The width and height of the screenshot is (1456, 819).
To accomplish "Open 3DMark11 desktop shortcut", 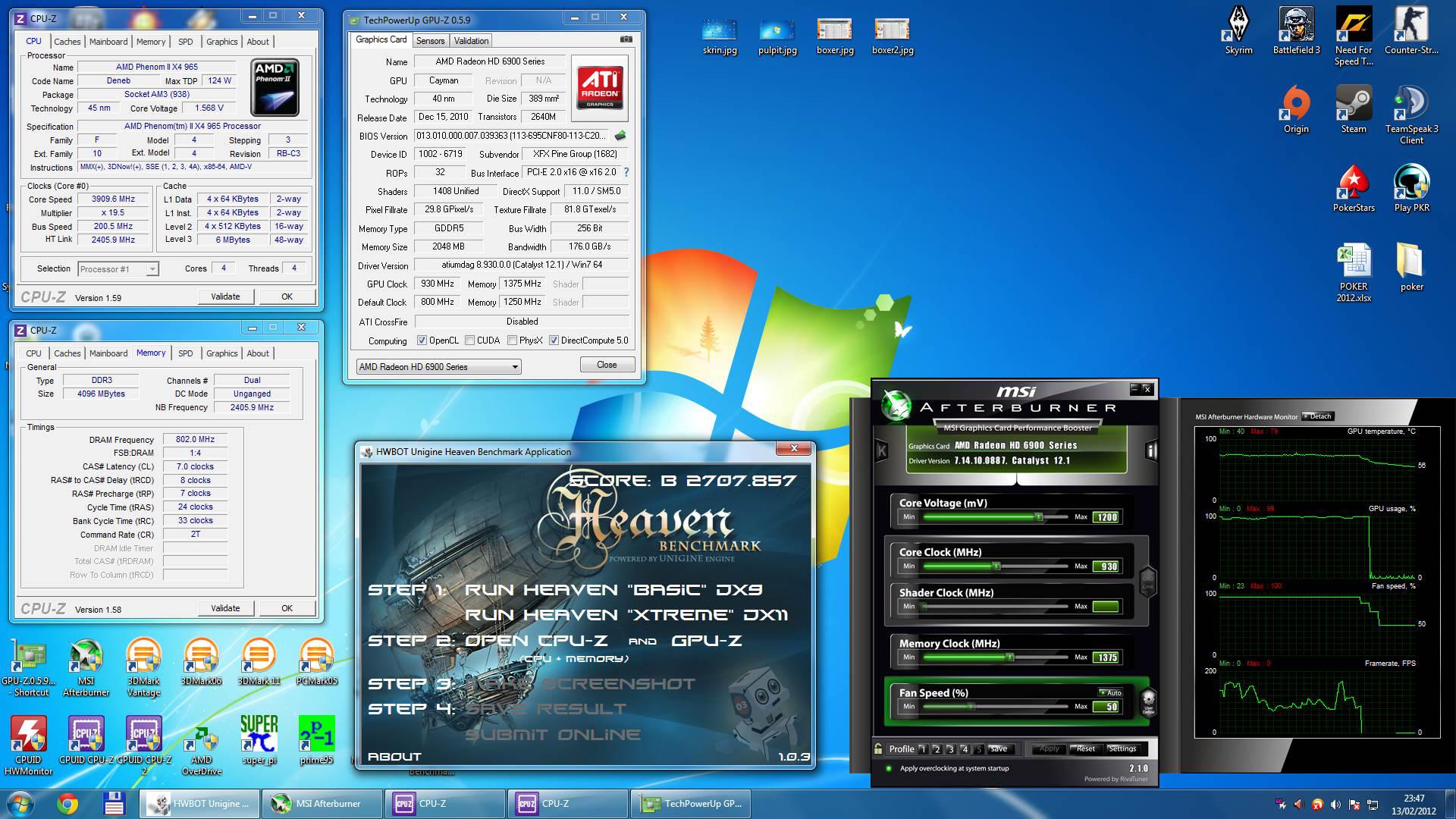I will pyautogui.click(x=259, y=662).
